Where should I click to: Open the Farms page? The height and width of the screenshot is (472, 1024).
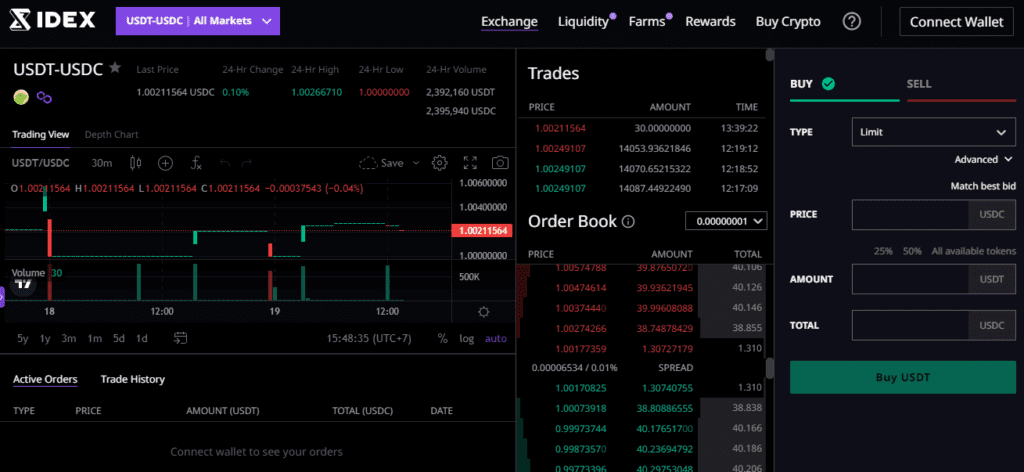click(647, 22)
